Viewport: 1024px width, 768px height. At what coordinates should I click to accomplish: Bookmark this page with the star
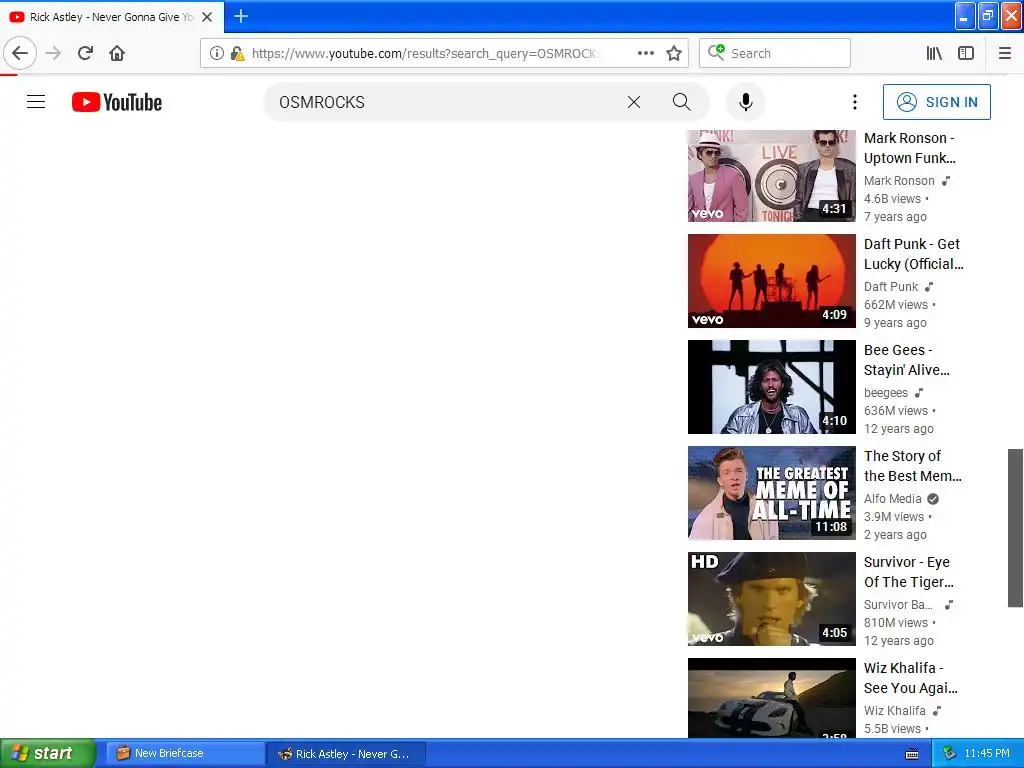[x=674, y=53]
